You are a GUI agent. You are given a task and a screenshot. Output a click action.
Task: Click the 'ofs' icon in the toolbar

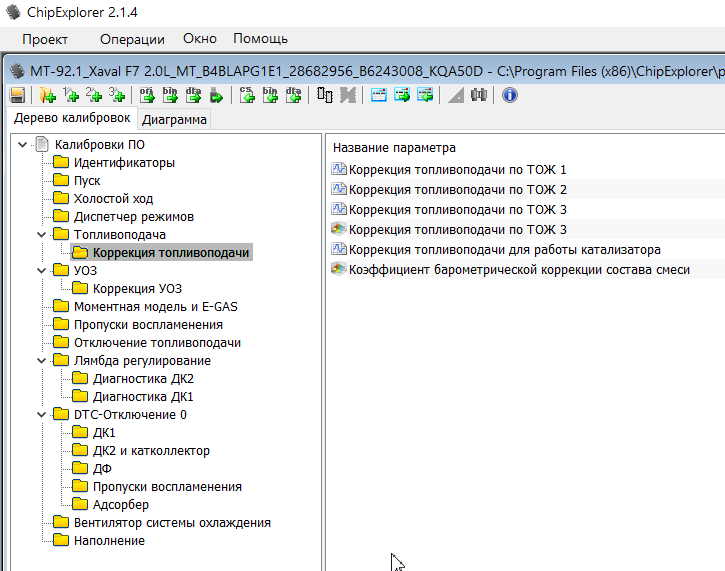tap(146, 95)
